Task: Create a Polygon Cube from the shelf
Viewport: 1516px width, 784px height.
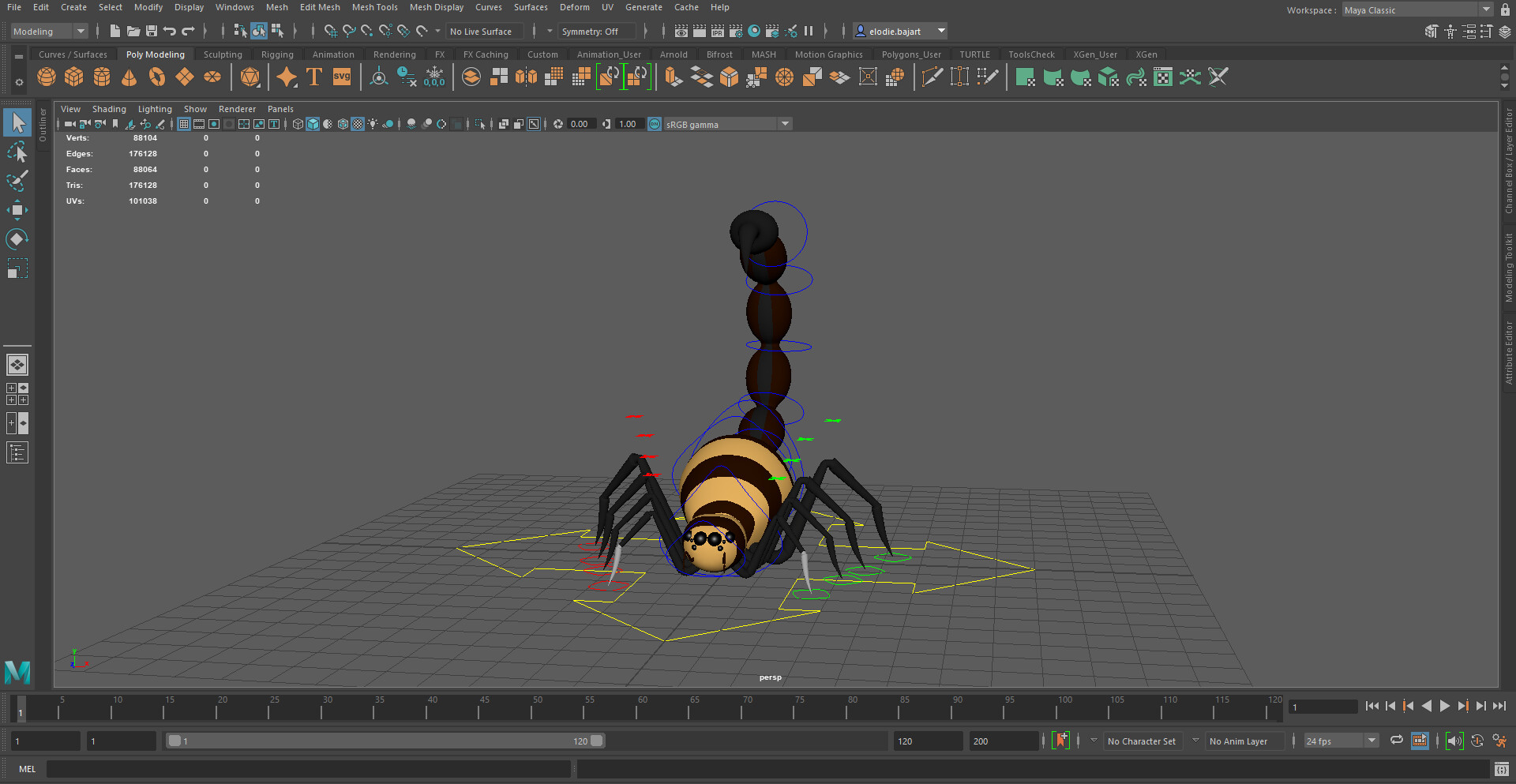Action: [x=74, y=77]
